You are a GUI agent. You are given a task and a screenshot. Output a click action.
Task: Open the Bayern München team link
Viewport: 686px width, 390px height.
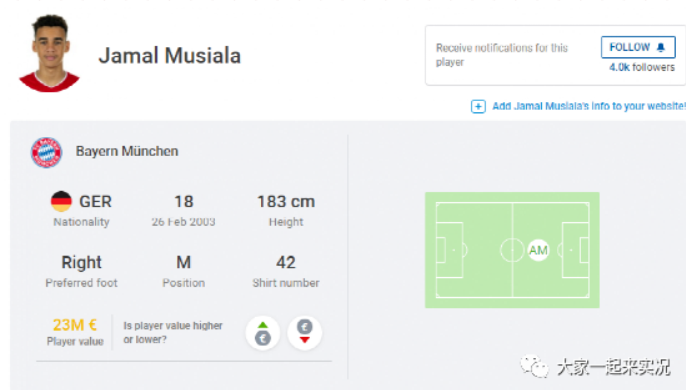(127, 151)
